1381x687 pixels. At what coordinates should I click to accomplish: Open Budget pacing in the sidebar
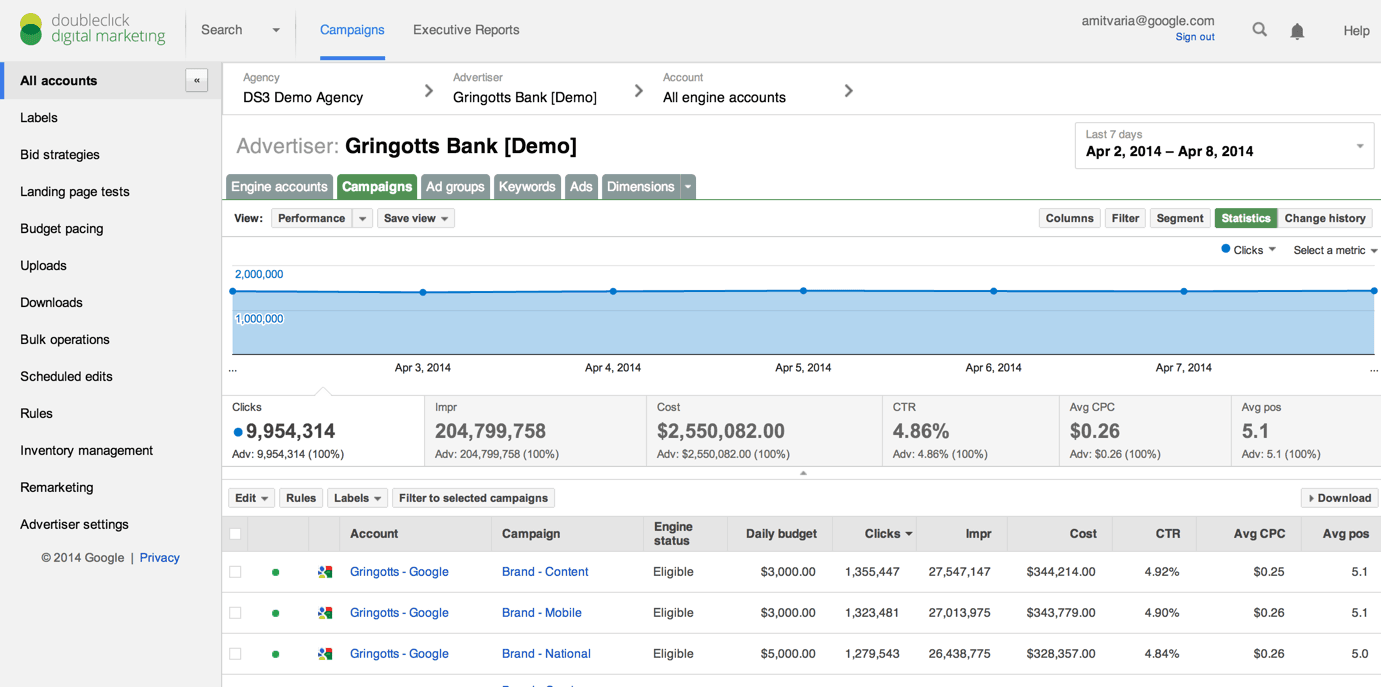62,229
